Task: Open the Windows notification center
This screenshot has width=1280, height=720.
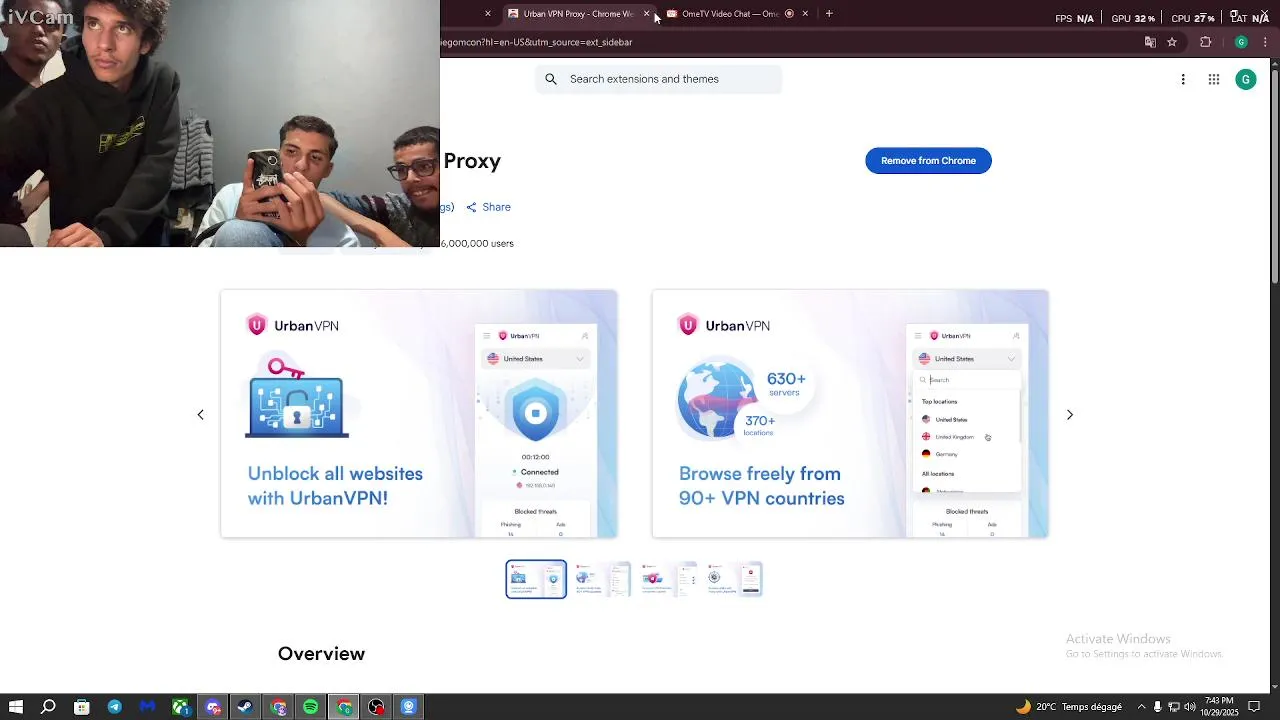Action: (x=1255, y=707)
